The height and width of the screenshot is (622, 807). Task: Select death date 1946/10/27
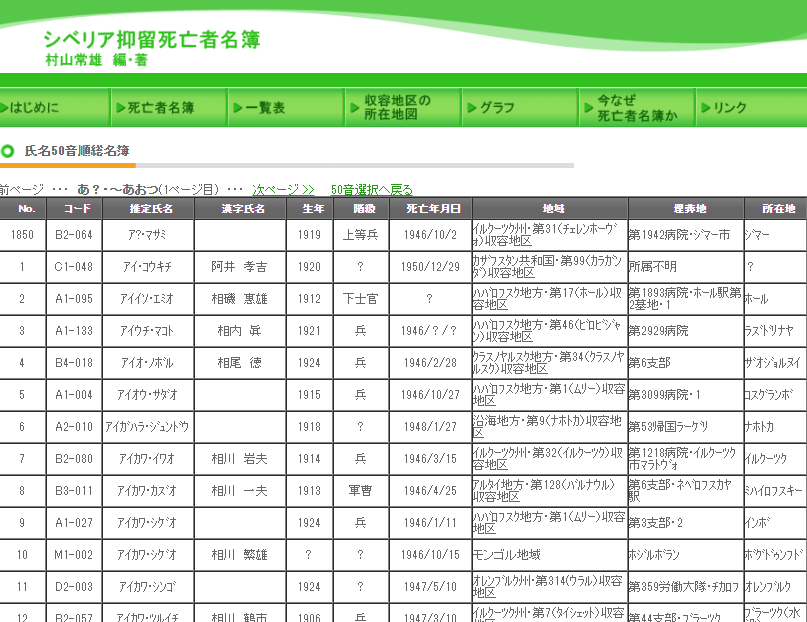pyautogui.click(x=430, y=395)
